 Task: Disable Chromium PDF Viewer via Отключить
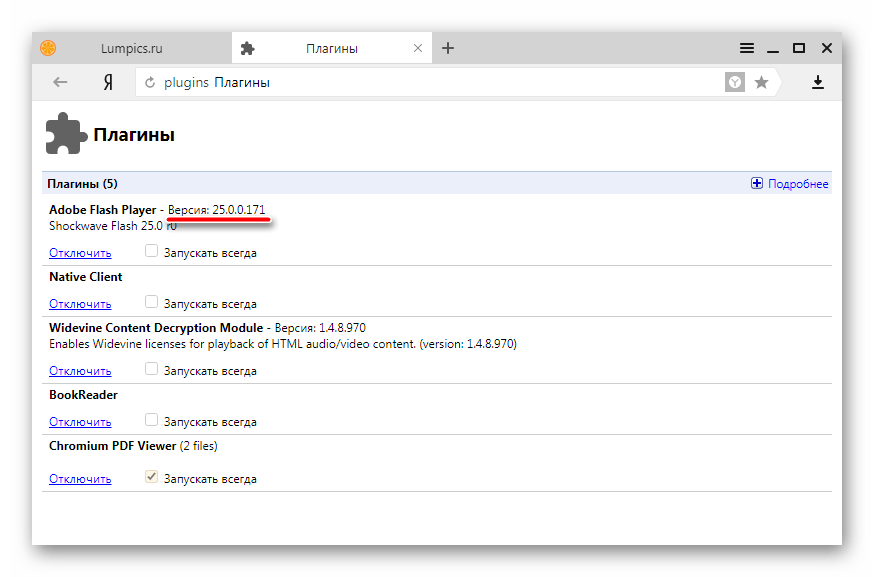point(80,479)
